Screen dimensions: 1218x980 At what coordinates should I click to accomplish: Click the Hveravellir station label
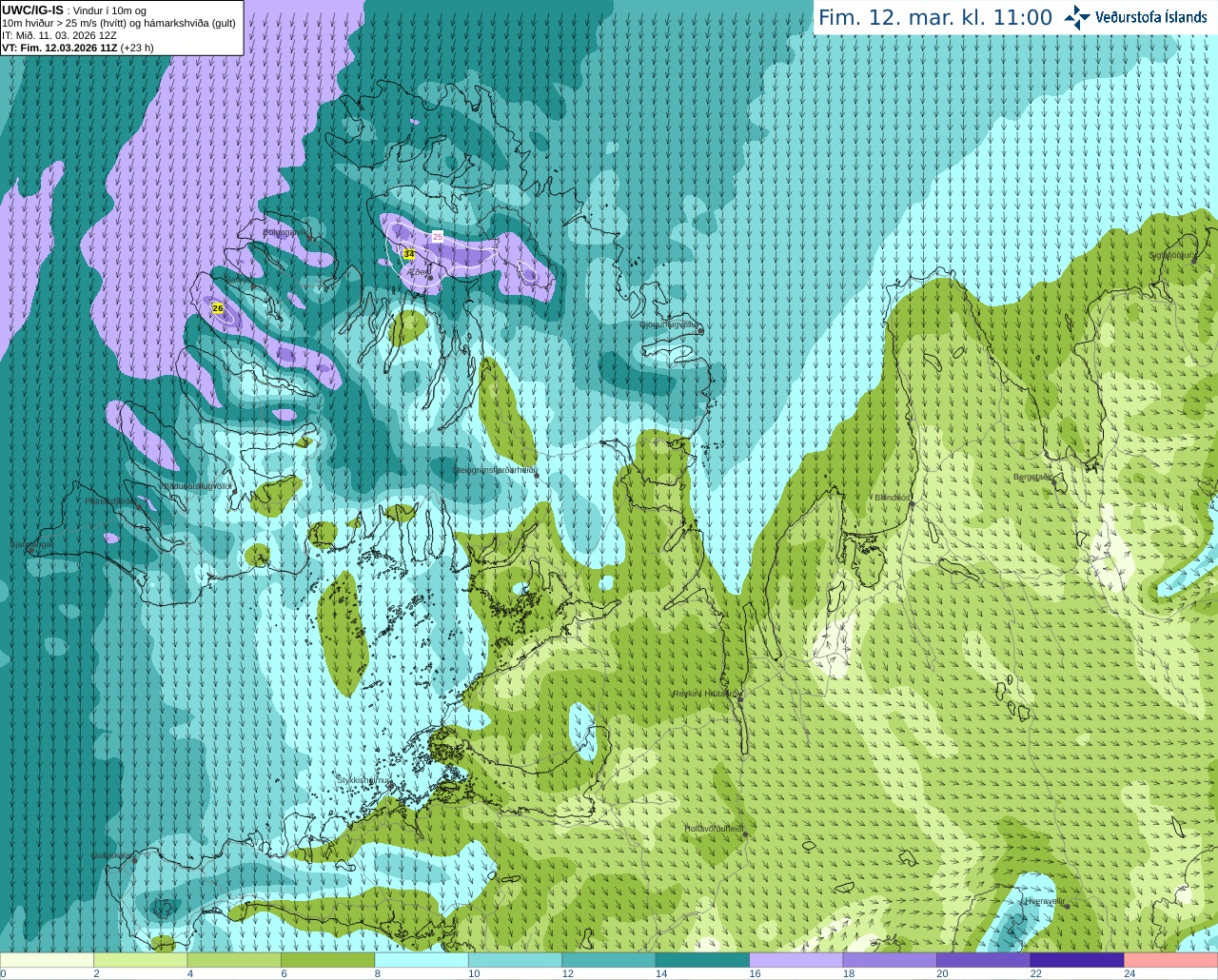click(1044, 901)
